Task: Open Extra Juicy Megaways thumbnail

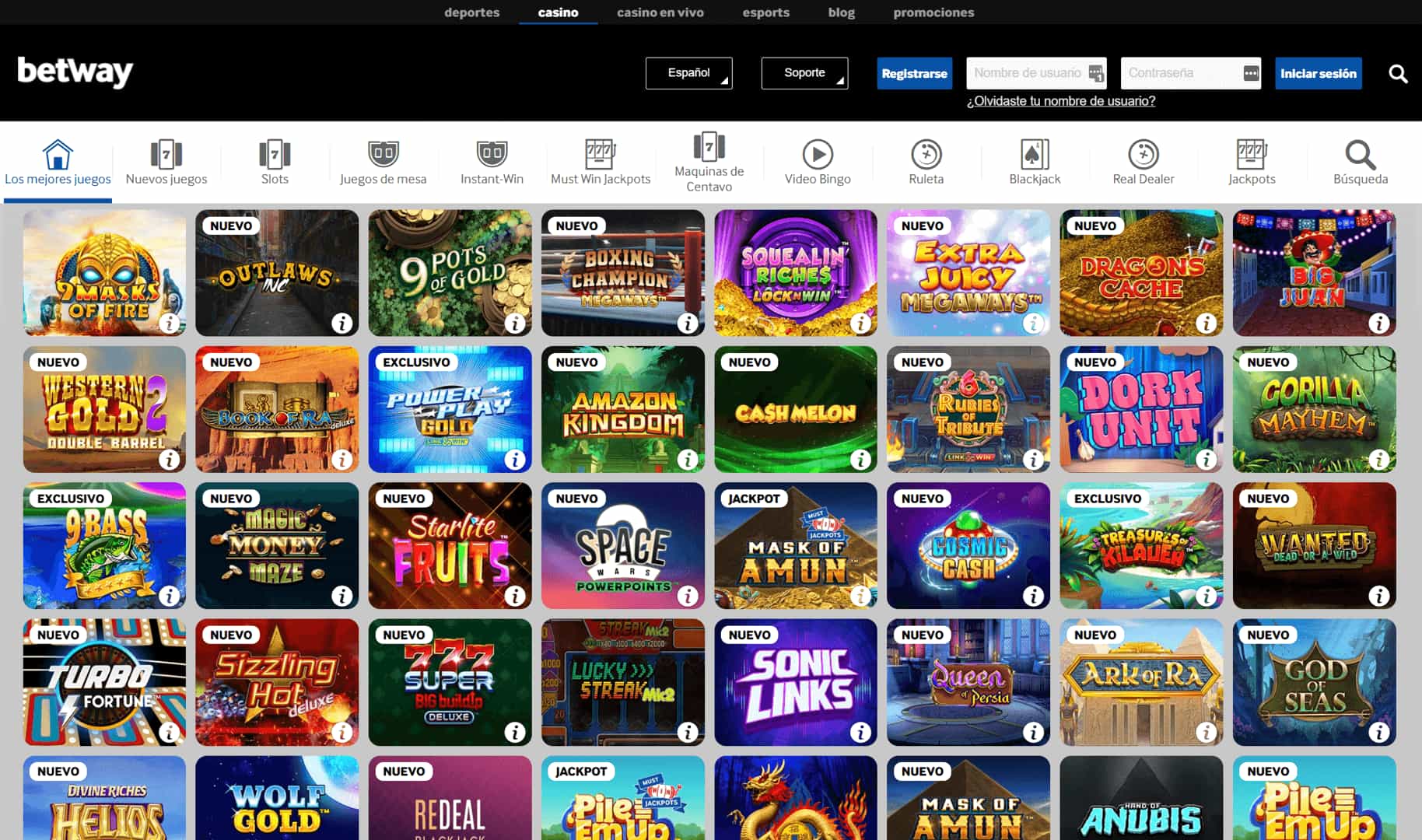Action: point(968,273)
